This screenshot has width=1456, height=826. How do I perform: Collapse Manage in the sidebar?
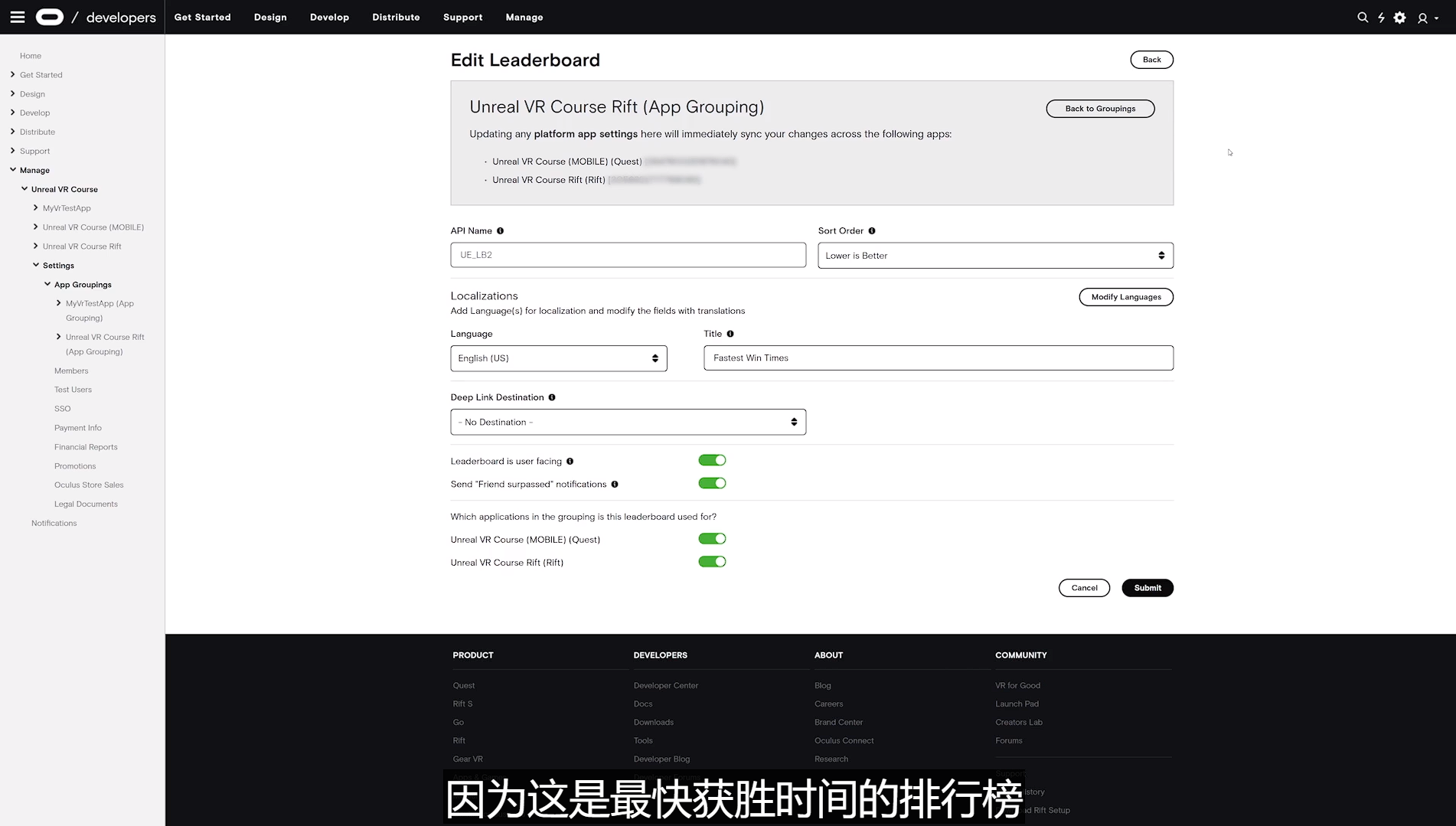[x=13, y=170]
